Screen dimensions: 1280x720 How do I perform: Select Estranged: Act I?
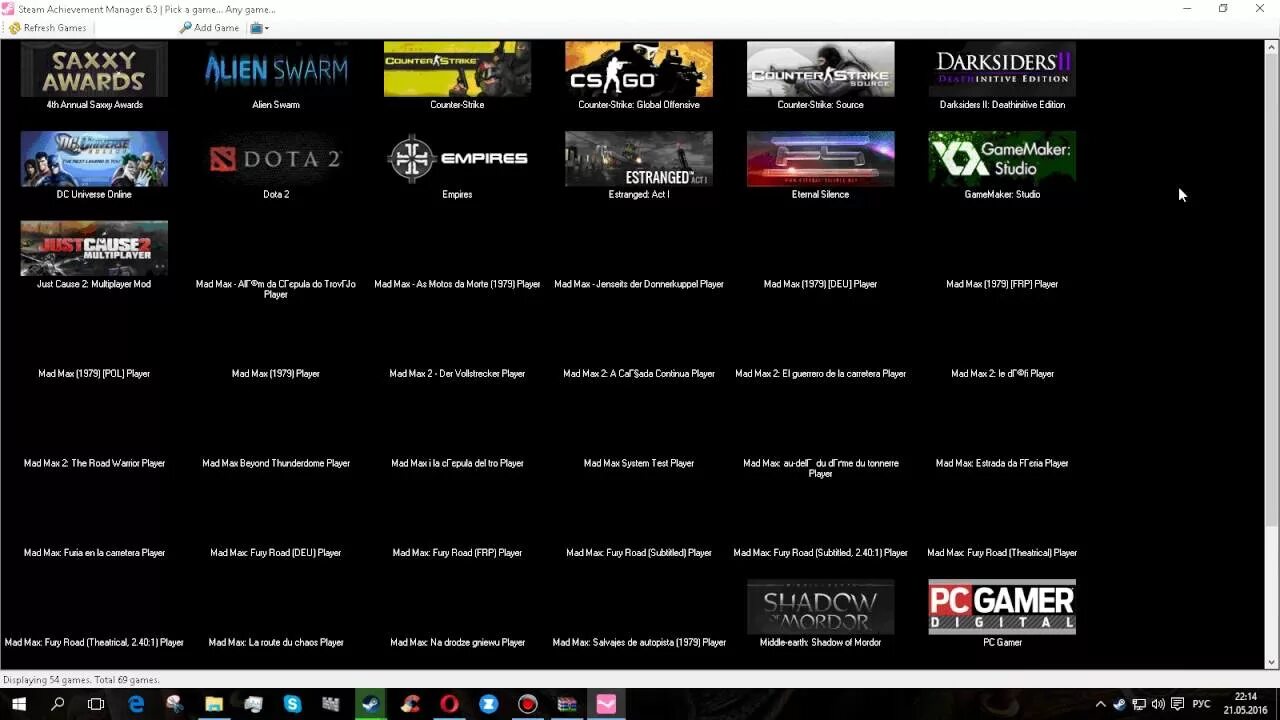click(639, 166)
